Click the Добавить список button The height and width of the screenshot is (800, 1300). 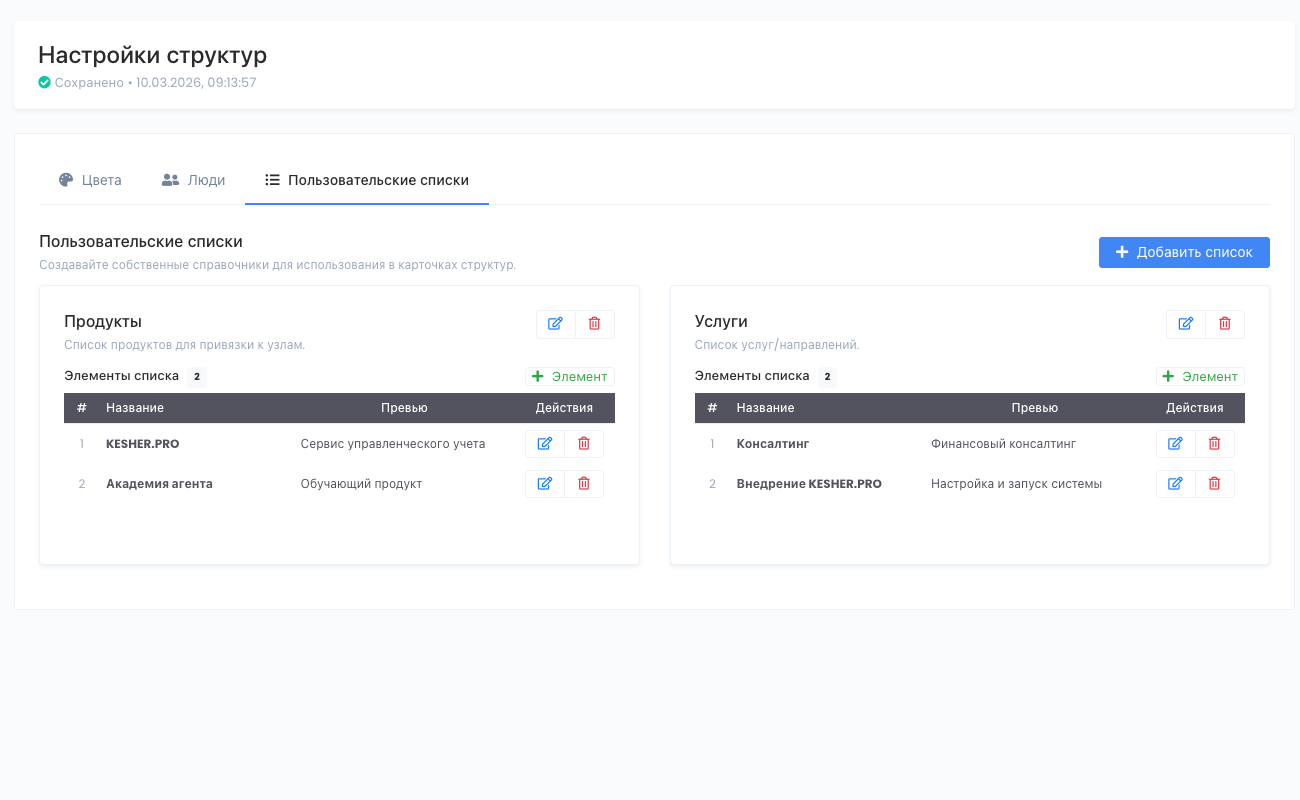coord(1184,252)
